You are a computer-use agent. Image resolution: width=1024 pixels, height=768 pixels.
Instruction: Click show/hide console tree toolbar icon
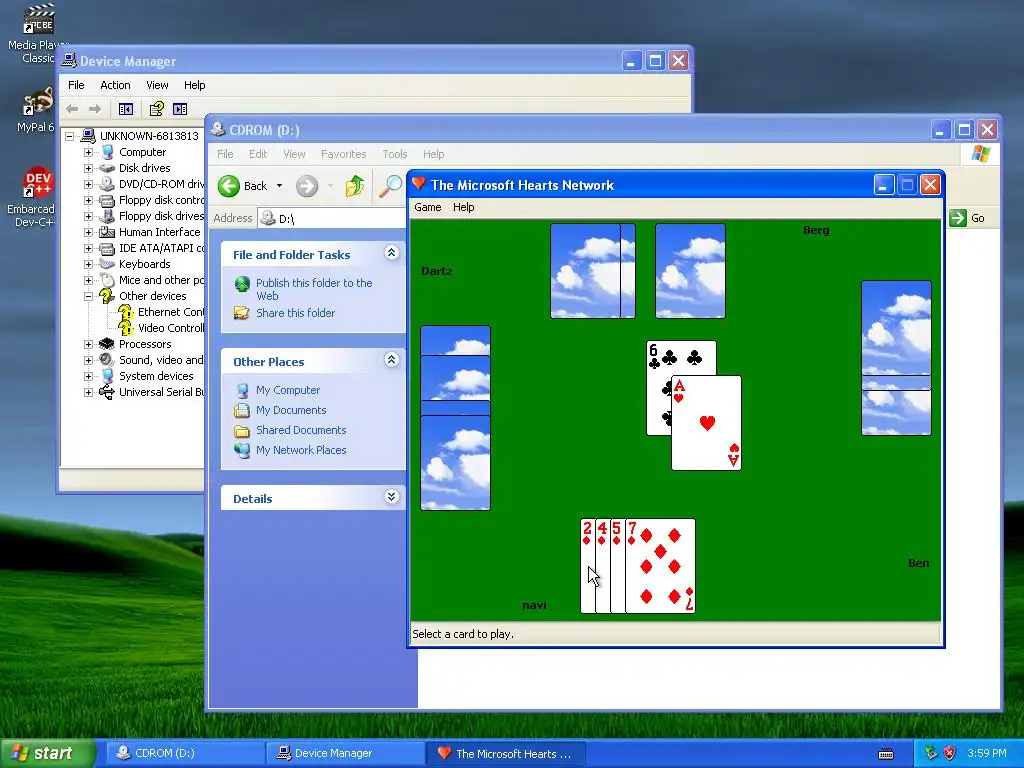point(125,109)
